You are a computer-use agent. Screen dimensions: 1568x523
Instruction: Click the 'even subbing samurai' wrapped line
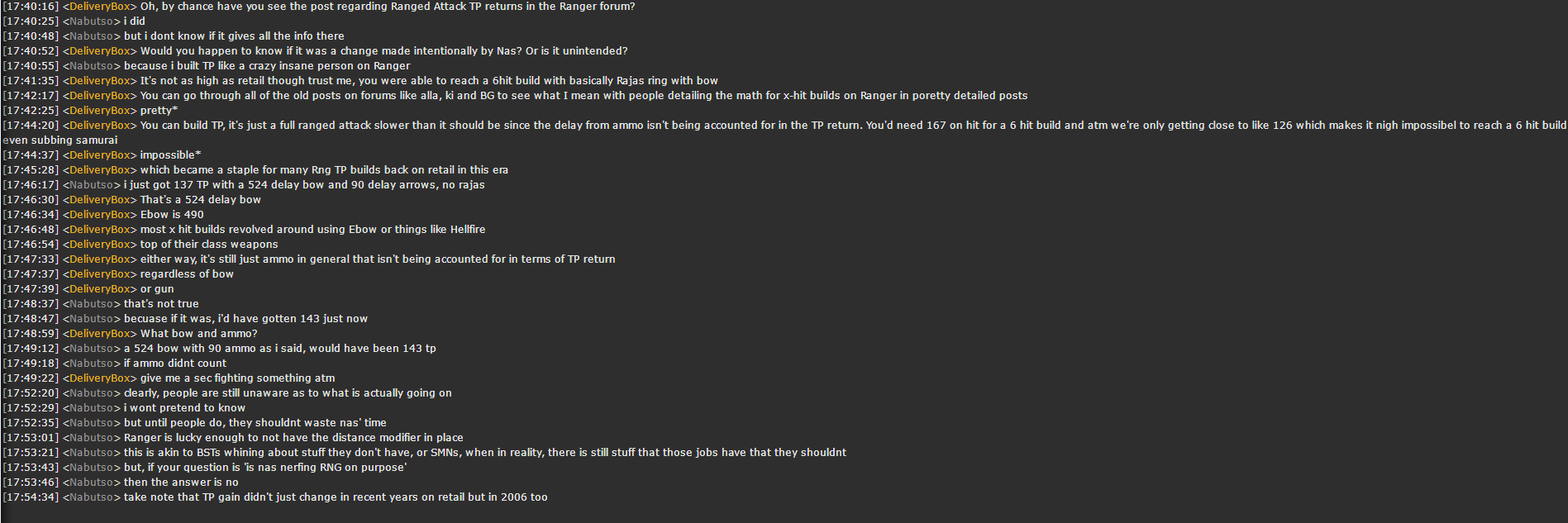click(60, 140)
